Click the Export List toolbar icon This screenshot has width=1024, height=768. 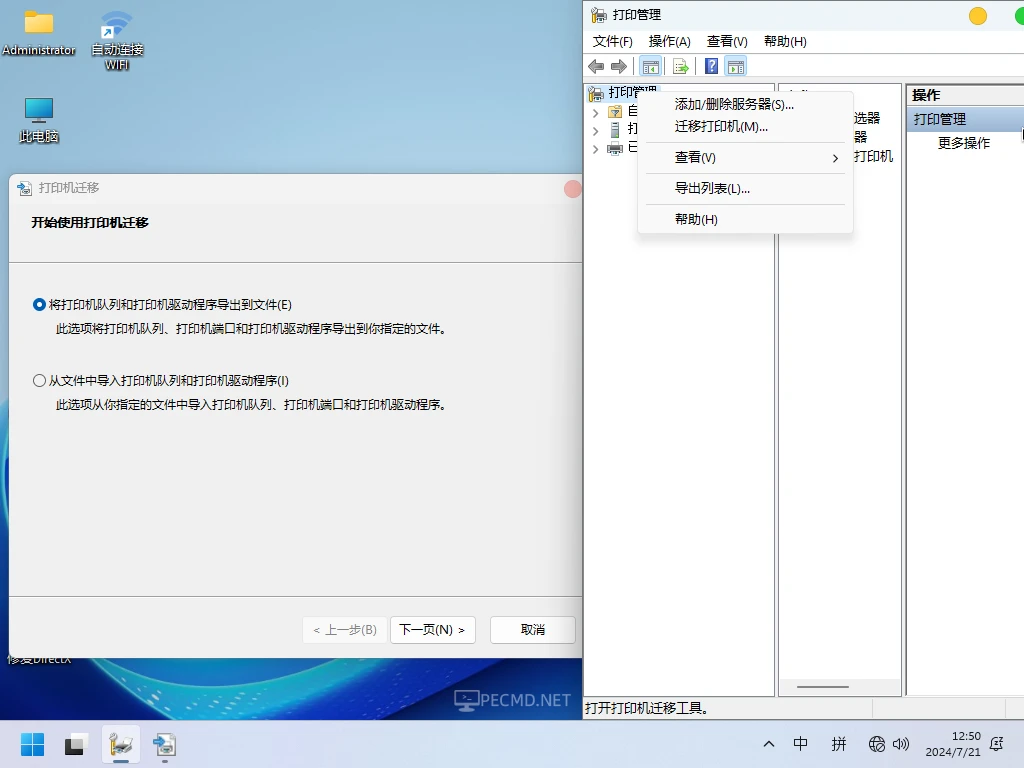680,66
